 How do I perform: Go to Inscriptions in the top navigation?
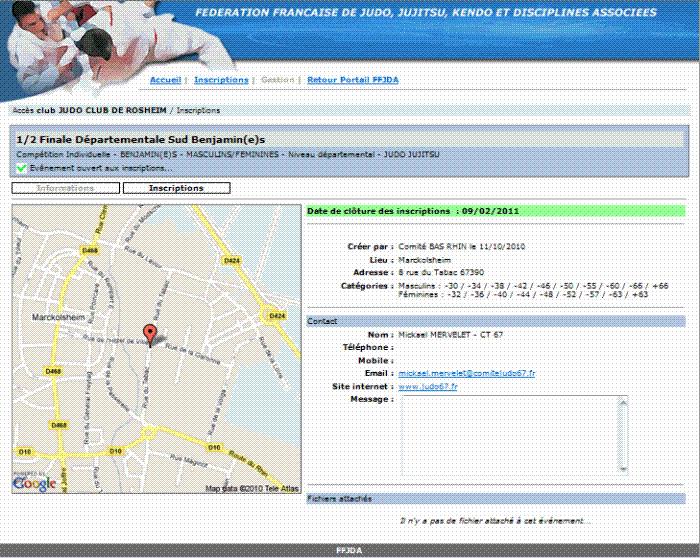tap(221, 79)
